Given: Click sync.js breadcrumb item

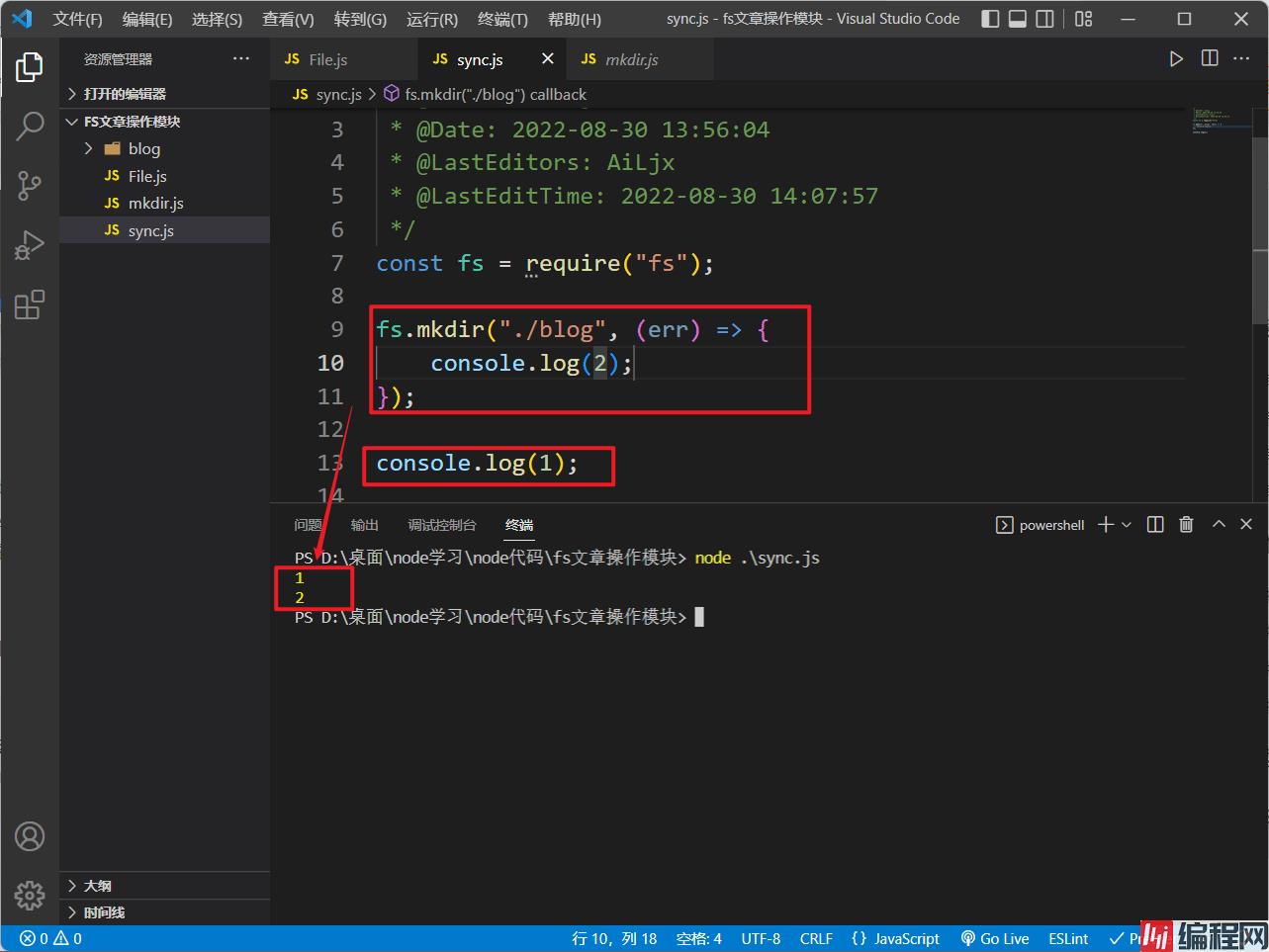Looking at the screenshot, I should [x=327, y=94].
